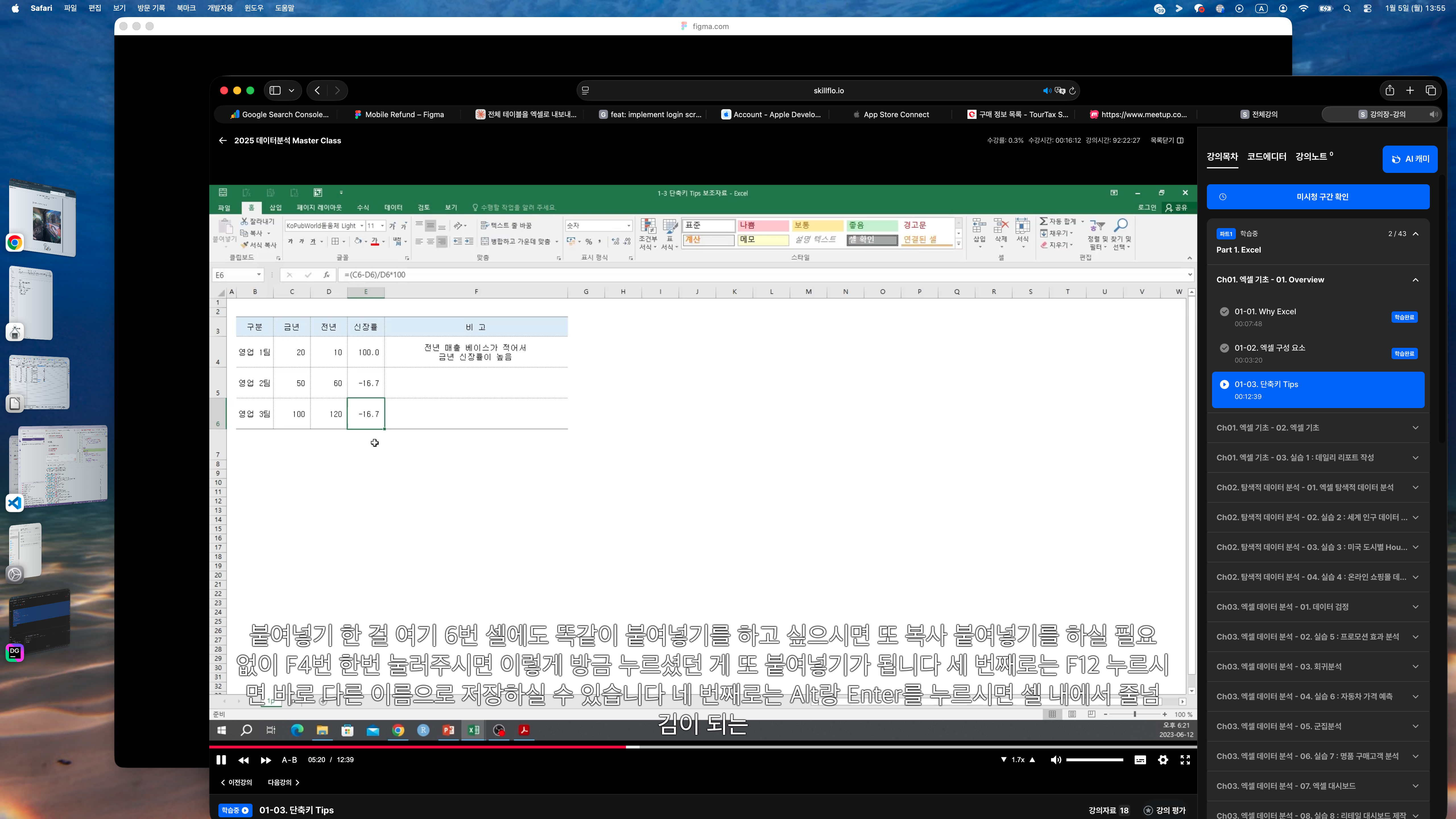Toggle the Safari sidebar
1456x819 pixels.
[275, 90]
